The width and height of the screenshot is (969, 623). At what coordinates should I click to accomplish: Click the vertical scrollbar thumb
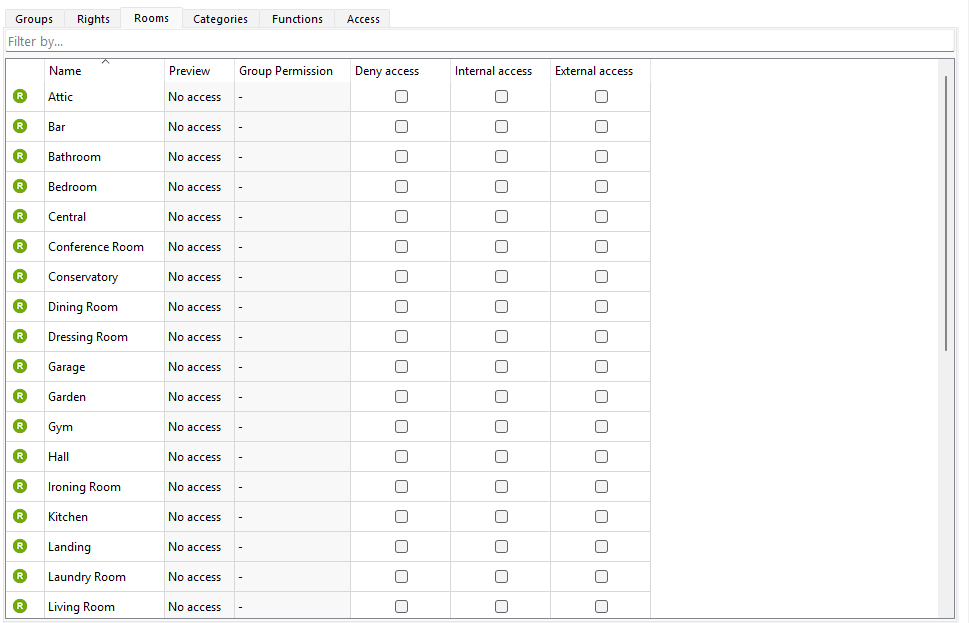946,212
